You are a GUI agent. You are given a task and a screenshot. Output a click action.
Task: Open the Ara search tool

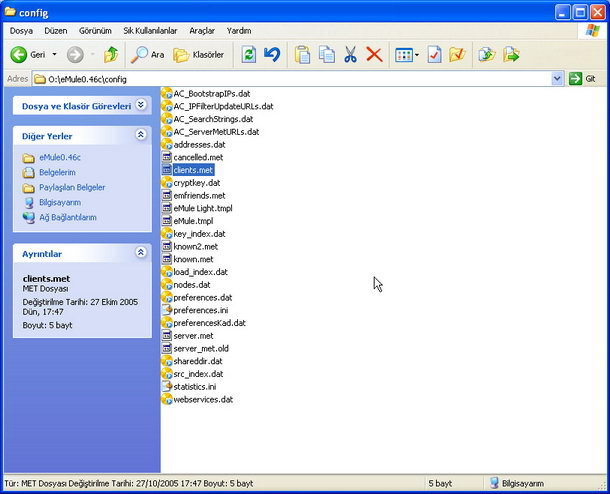(147, 55)
